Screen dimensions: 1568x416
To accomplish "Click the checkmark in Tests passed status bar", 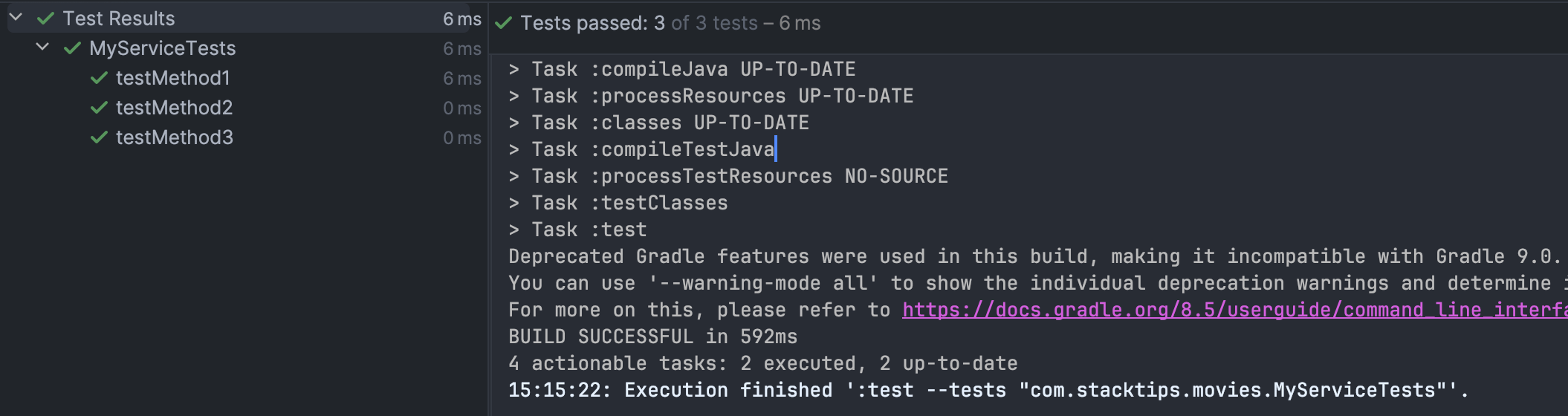I will (x=504, y=23).
